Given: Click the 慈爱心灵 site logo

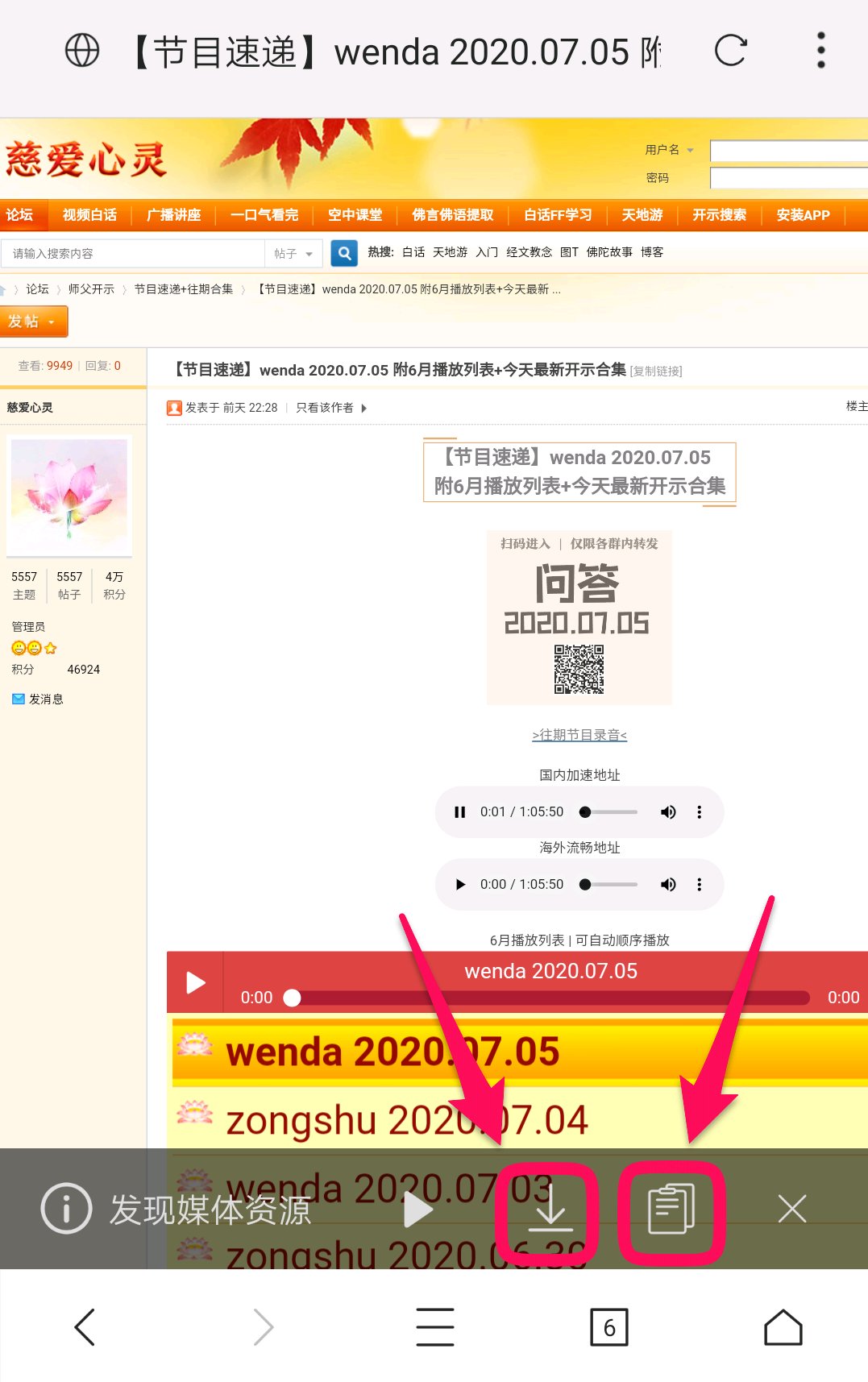Looking at the screenshot, I should tap(85, 160).
